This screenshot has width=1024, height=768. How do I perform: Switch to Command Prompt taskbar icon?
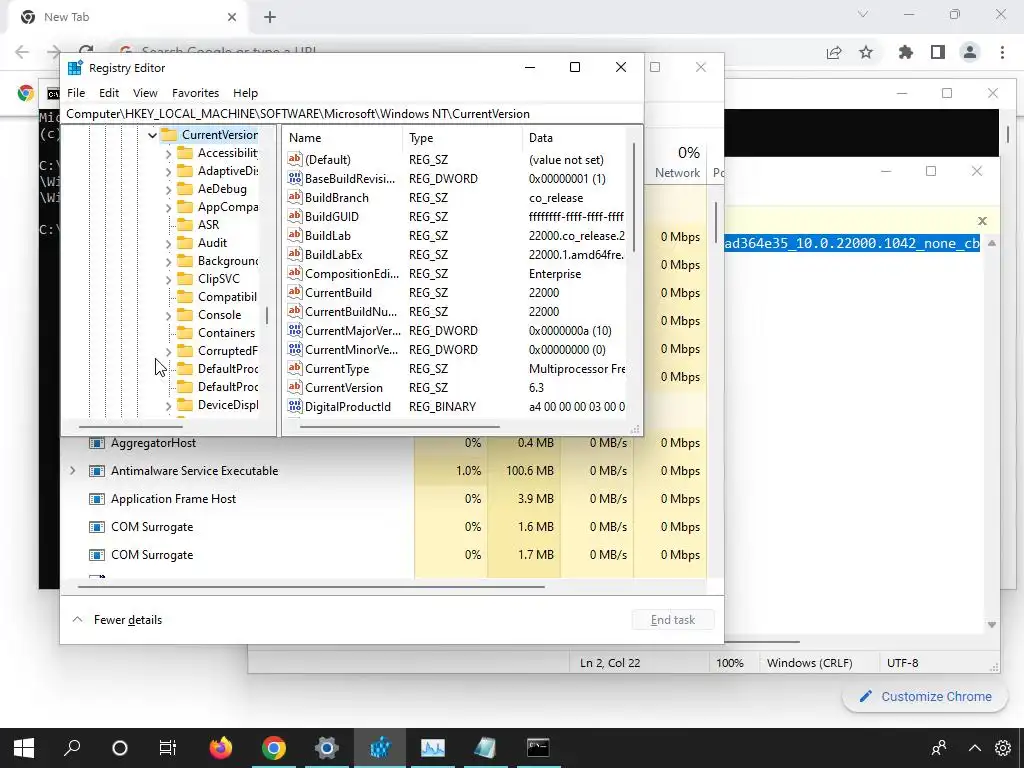[x=538, y=748]
